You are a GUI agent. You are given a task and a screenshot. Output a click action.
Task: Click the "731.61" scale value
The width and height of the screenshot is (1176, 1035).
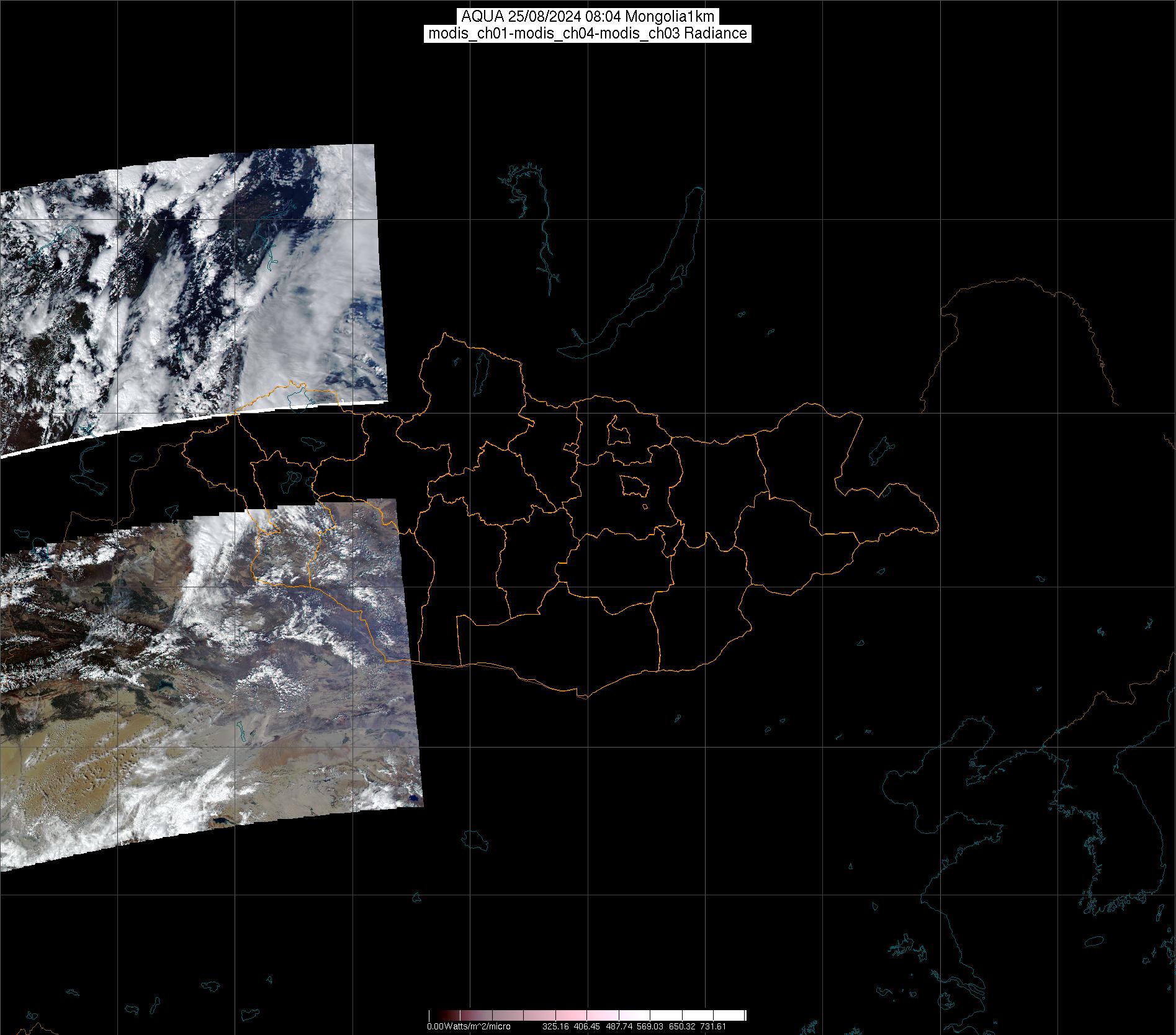(x=713, y=1026)
